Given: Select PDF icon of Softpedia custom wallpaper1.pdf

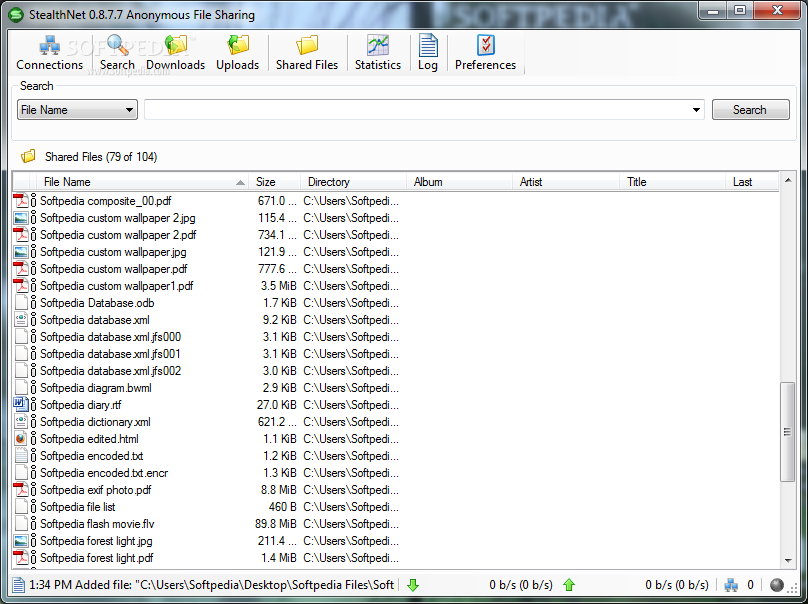Looking at the screenshot, I should coord(21,286).
